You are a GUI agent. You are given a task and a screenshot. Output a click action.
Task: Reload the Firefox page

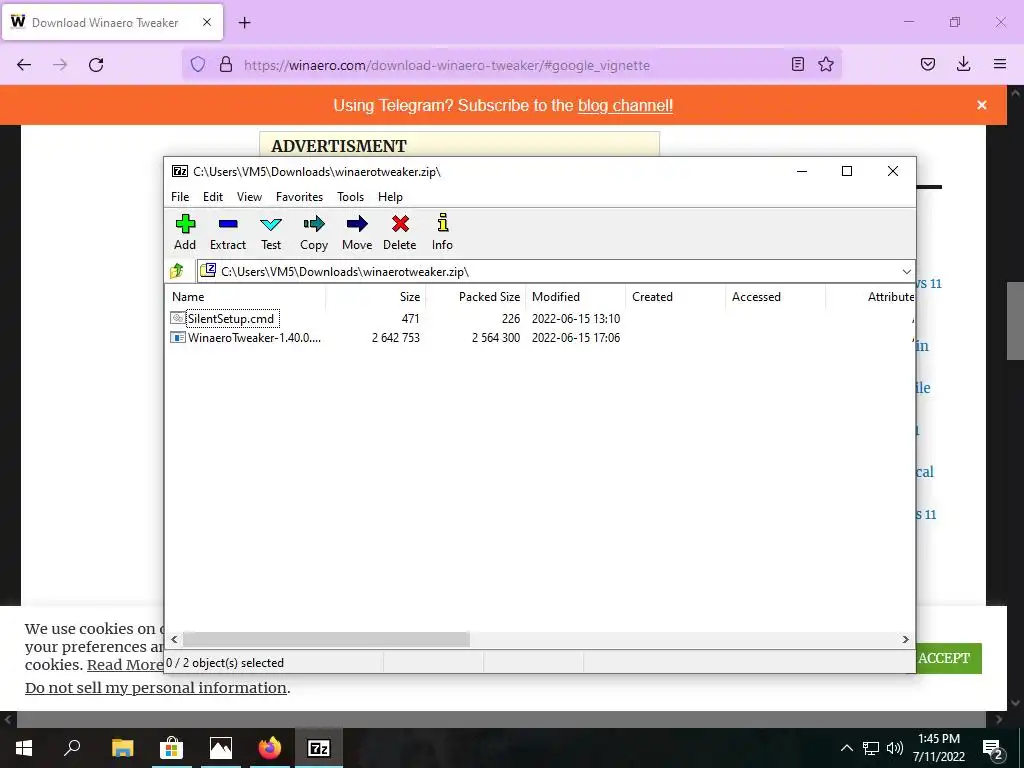[x=96, y=65]
